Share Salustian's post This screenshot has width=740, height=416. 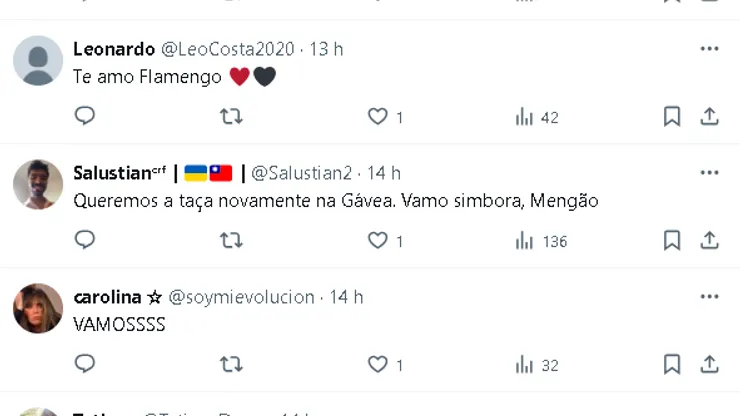pos(709,240)
